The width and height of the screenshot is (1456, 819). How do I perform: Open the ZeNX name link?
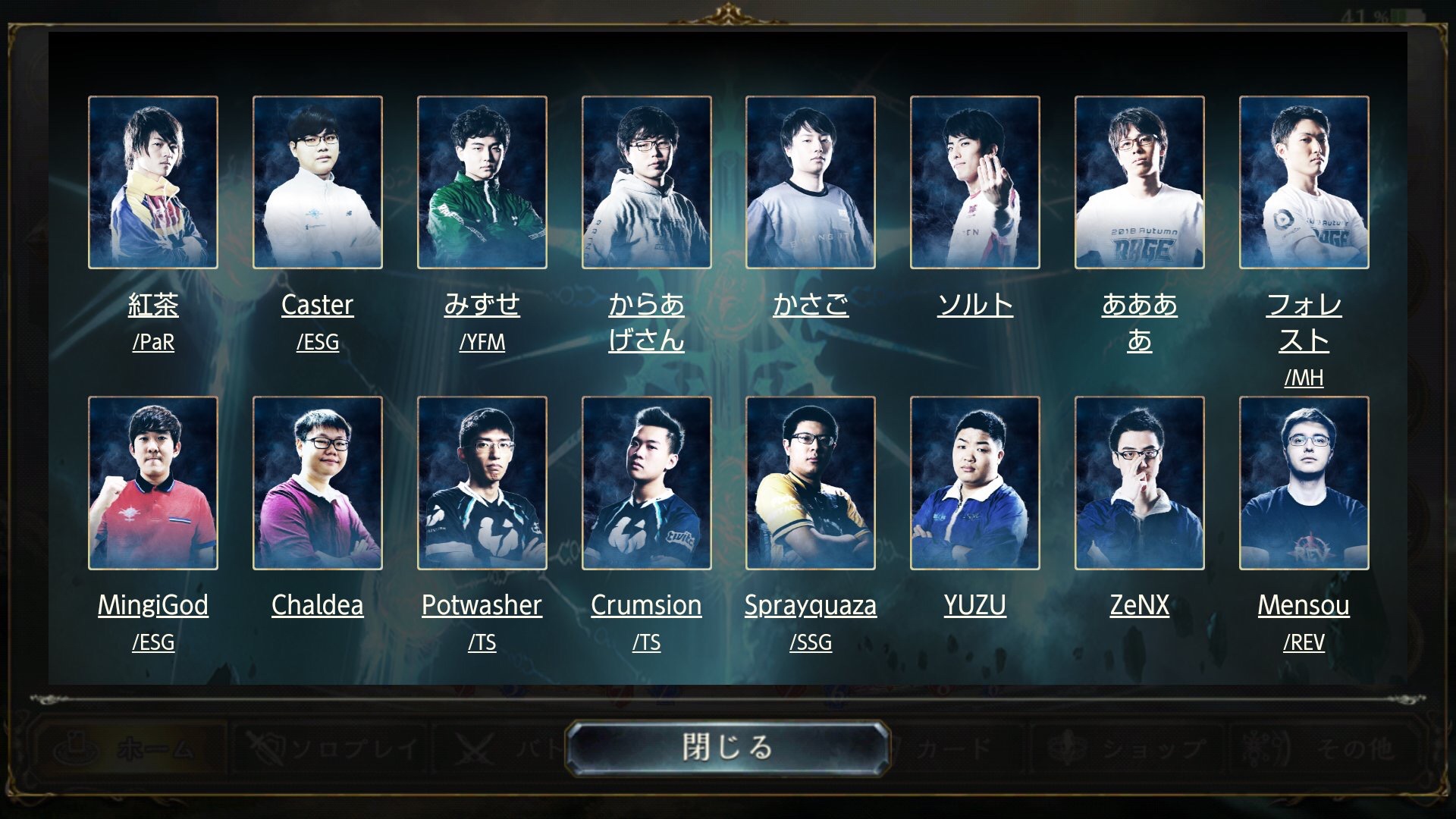tap(1140, 605)
